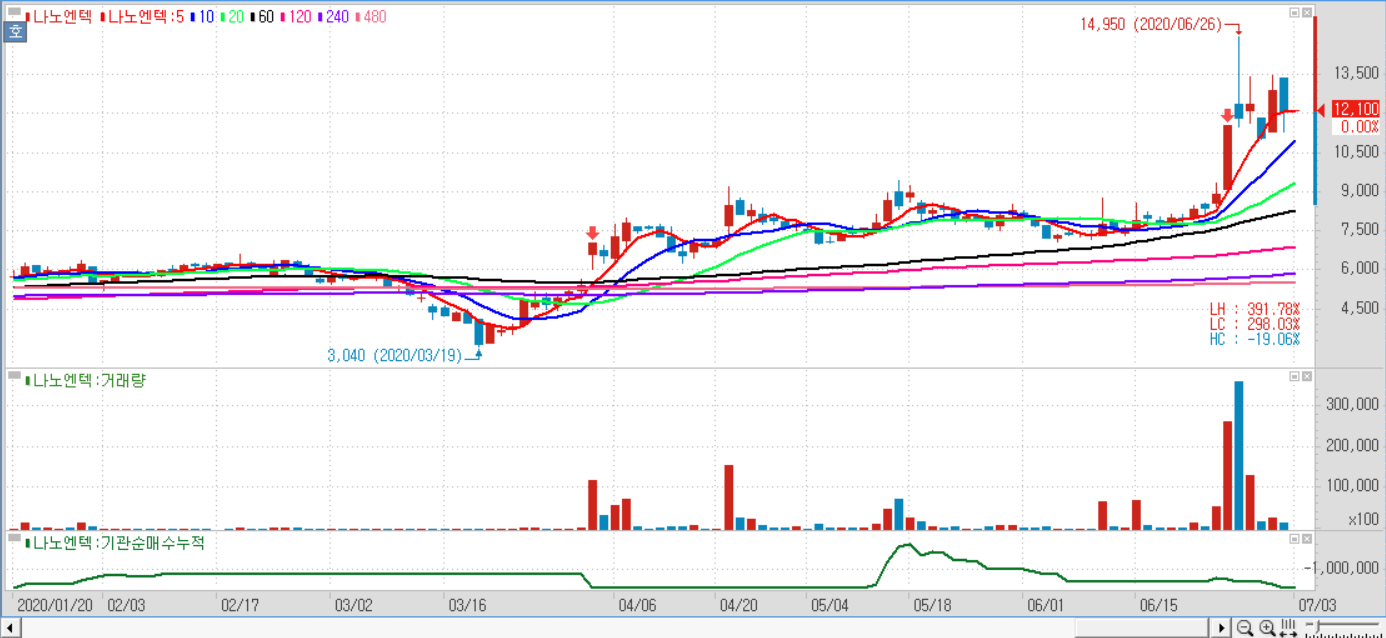The image size is (1386, 638).
Task: Click the 호 quote button on the chart
Action: pyautogui.click(x=15, y=31)
